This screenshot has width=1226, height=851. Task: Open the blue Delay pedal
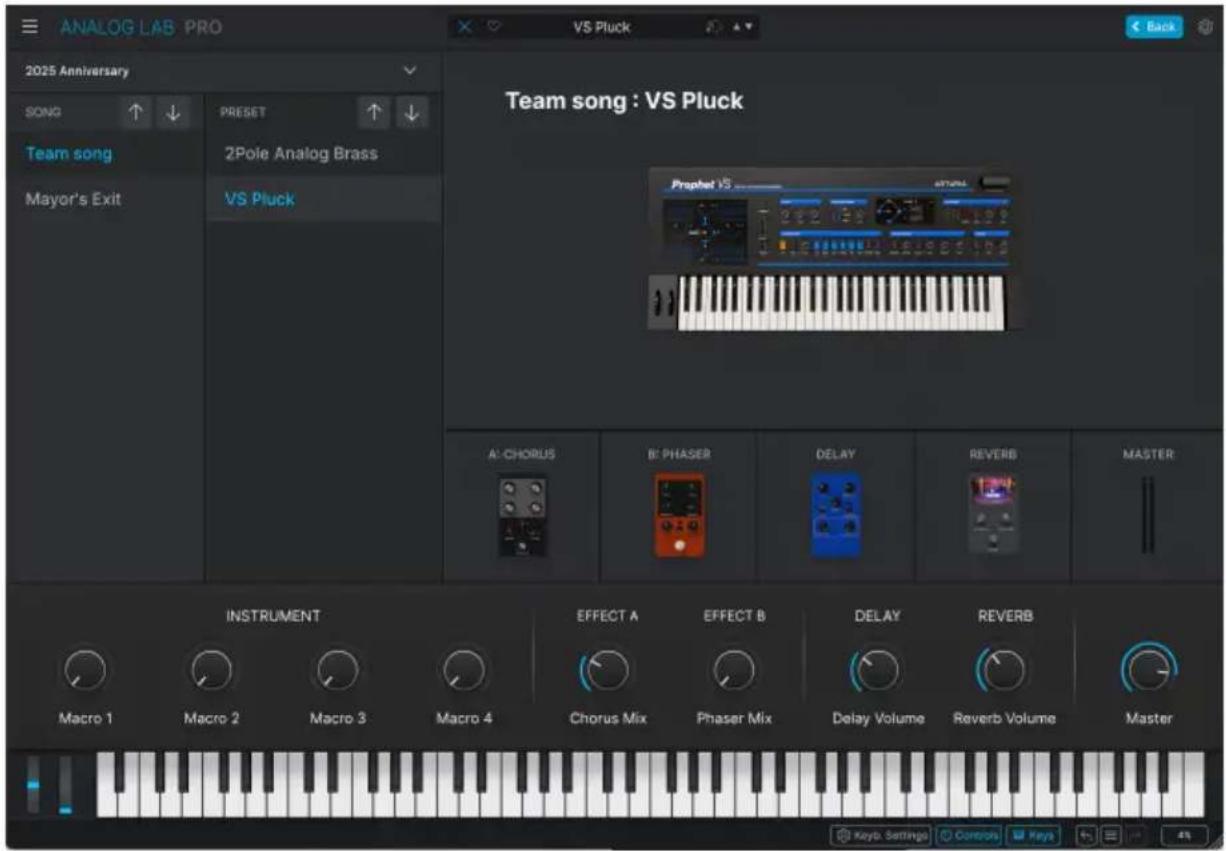coord(835,515)
